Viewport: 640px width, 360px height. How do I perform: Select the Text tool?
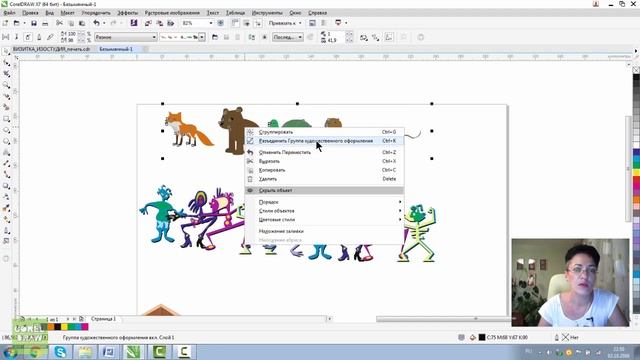pos(6,152)
